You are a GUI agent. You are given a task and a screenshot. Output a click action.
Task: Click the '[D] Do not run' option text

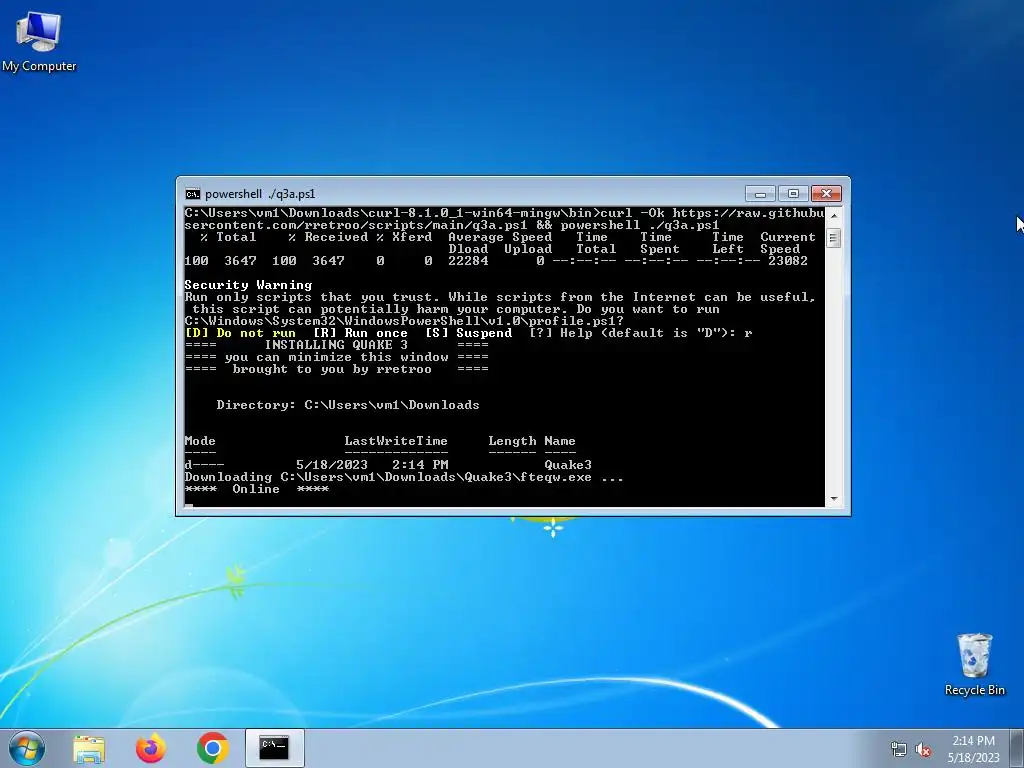coord(240,333)
